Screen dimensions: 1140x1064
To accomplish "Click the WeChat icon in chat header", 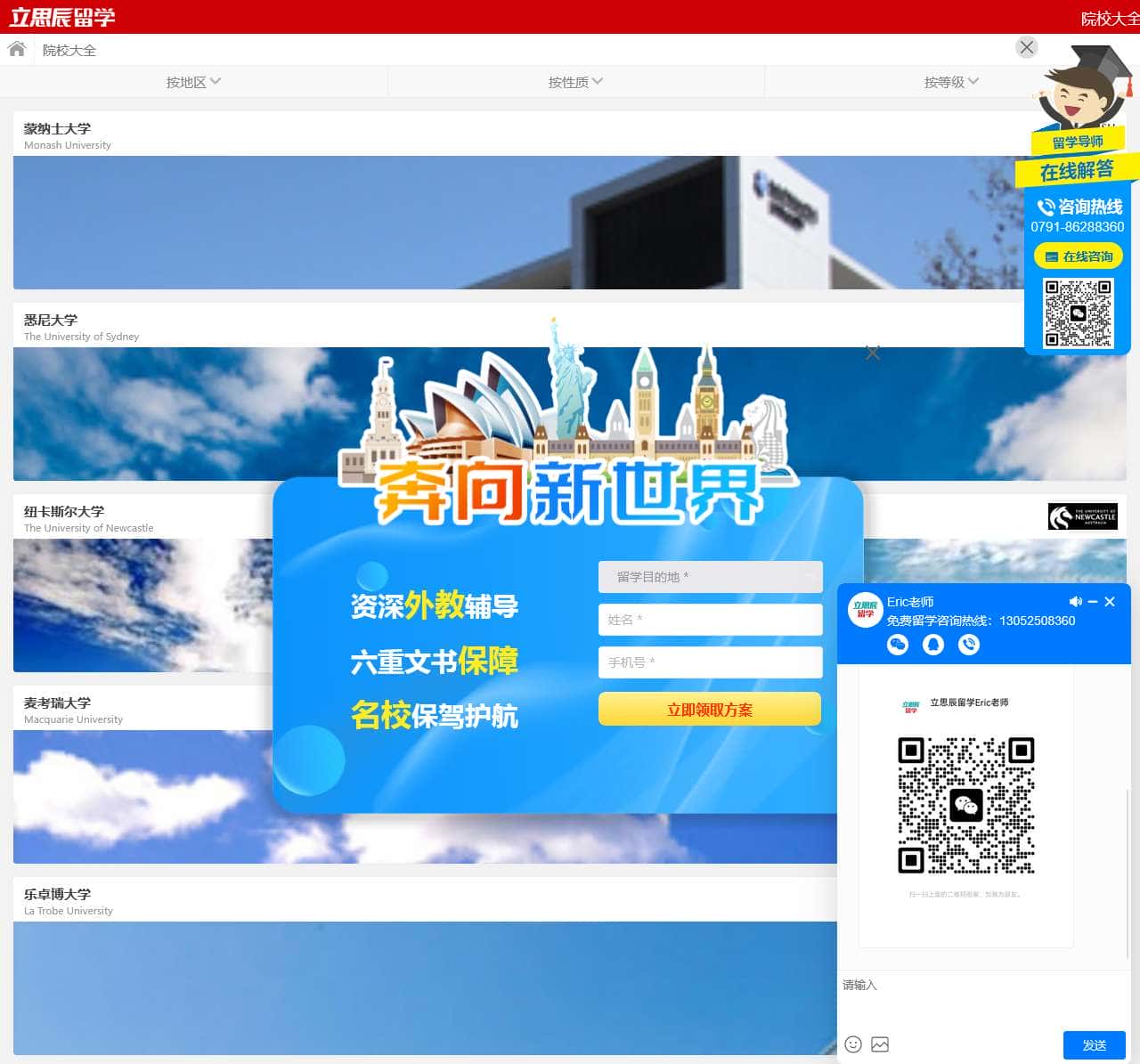I will 897,645.
